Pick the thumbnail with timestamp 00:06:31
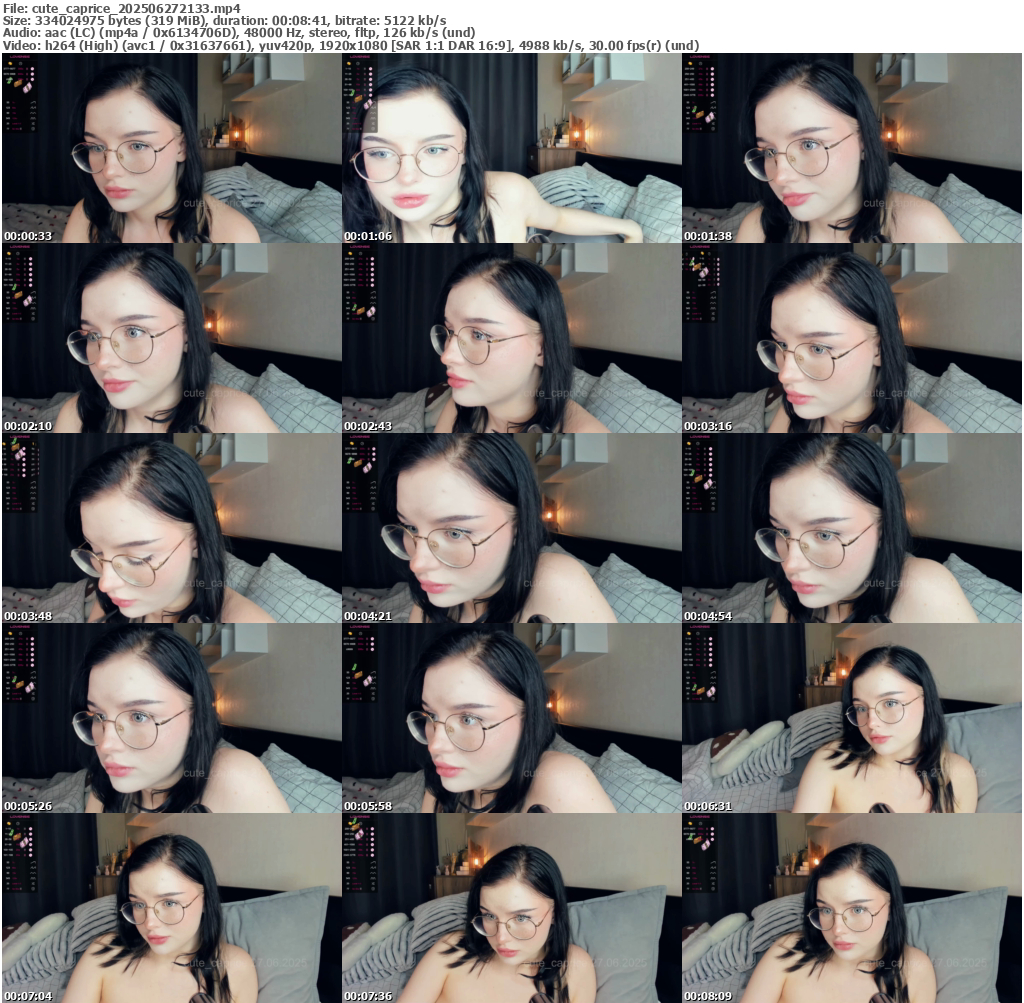Screen dimensions: 1024x1003 point(852,718)
